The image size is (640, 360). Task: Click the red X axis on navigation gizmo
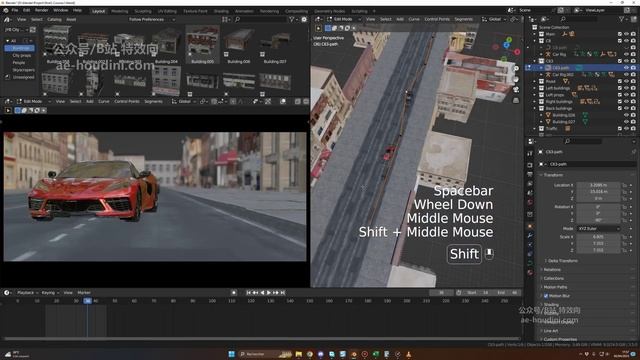(517, 52)
